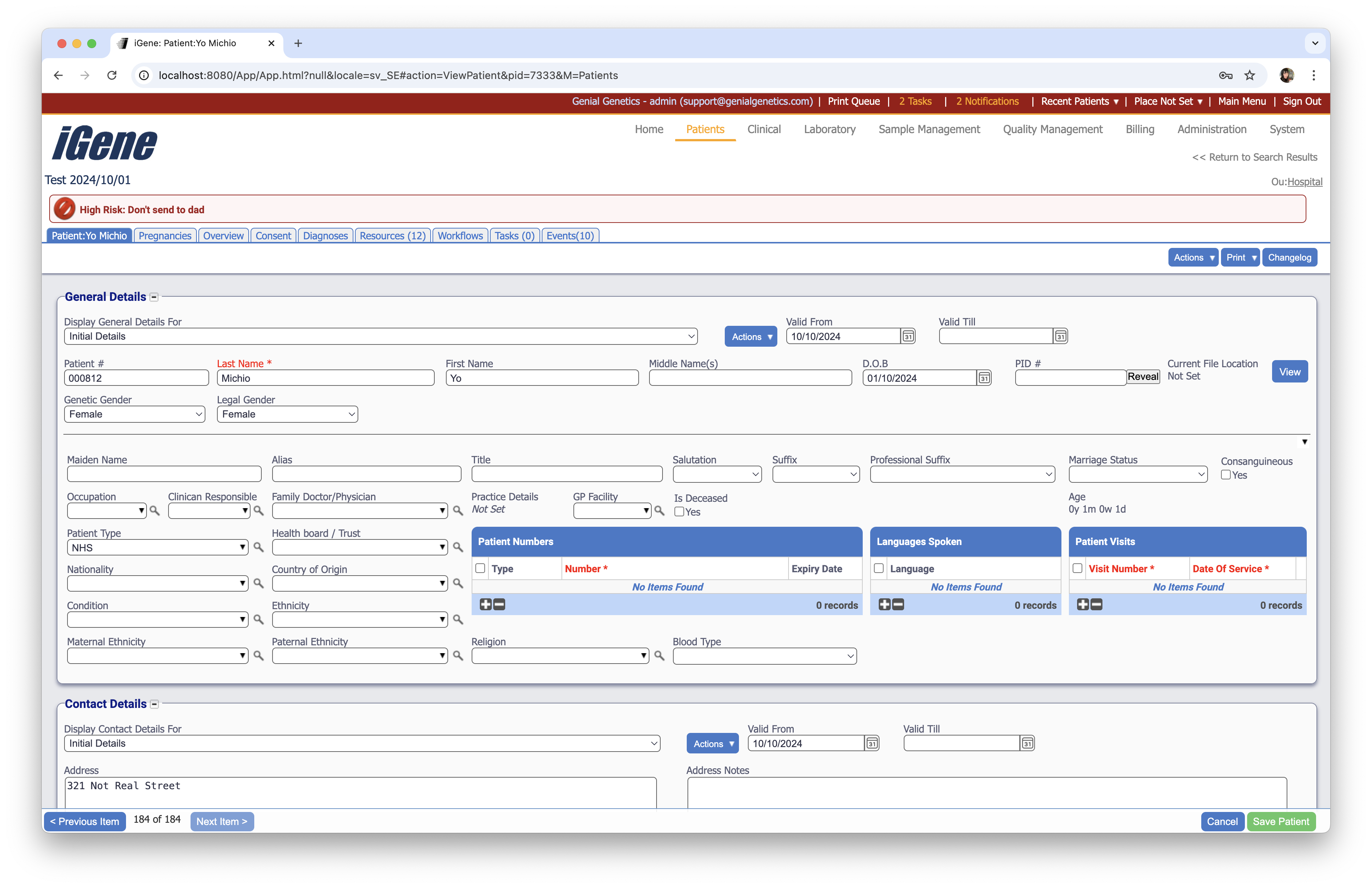Open the Genetic Gender dropdown
1372x888 pixels.
click(x=134, y=414)
